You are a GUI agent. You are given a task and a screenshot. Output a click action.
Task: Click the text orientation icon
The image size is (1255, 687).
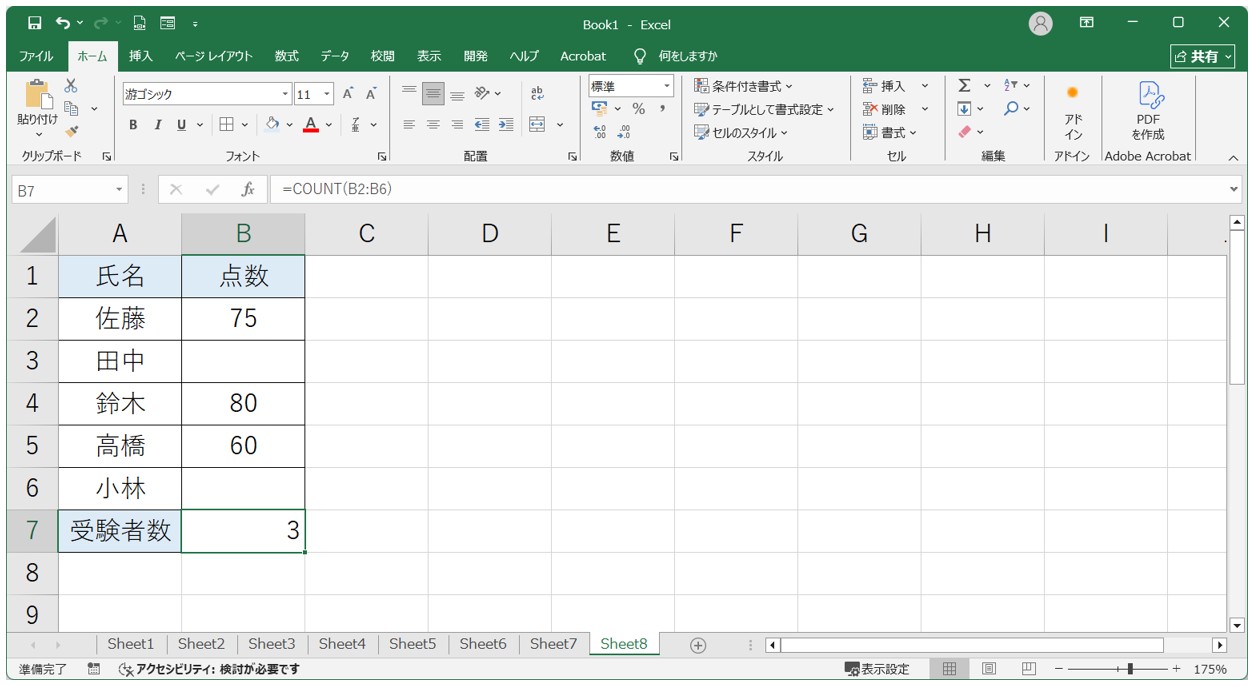tap(483, 94)
